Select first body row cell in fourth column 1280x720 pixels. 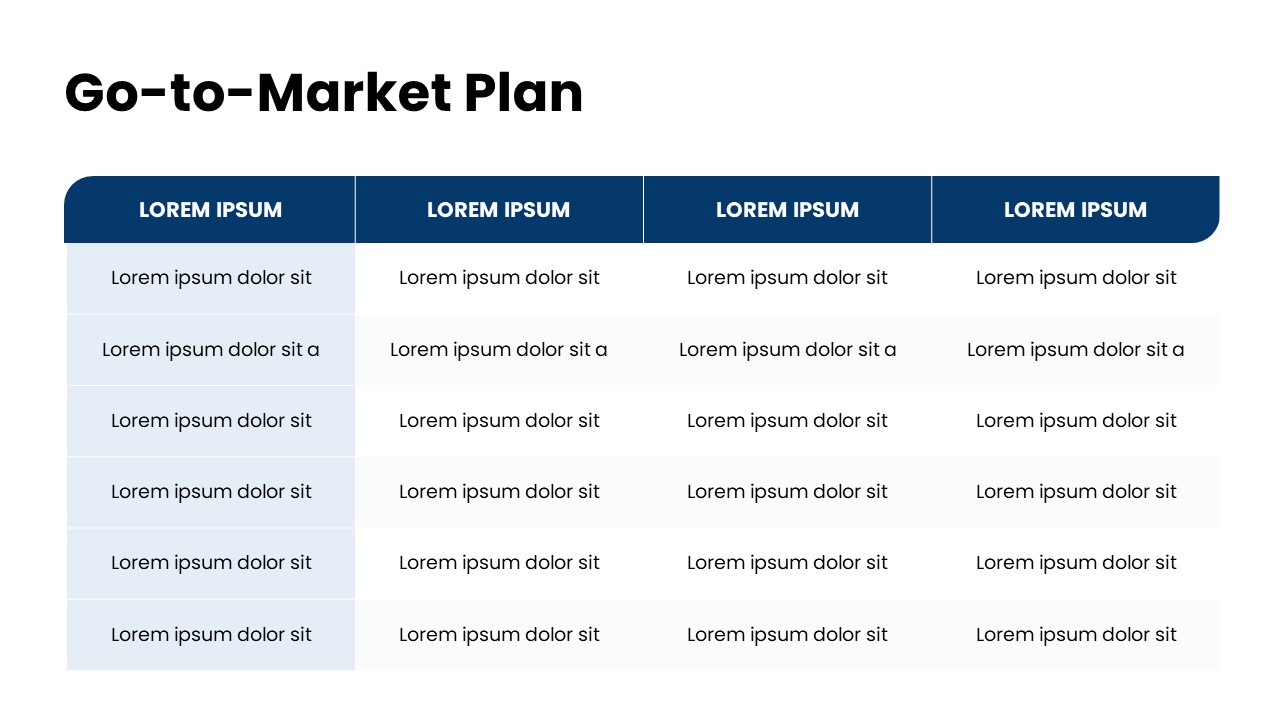[1076, 278]
